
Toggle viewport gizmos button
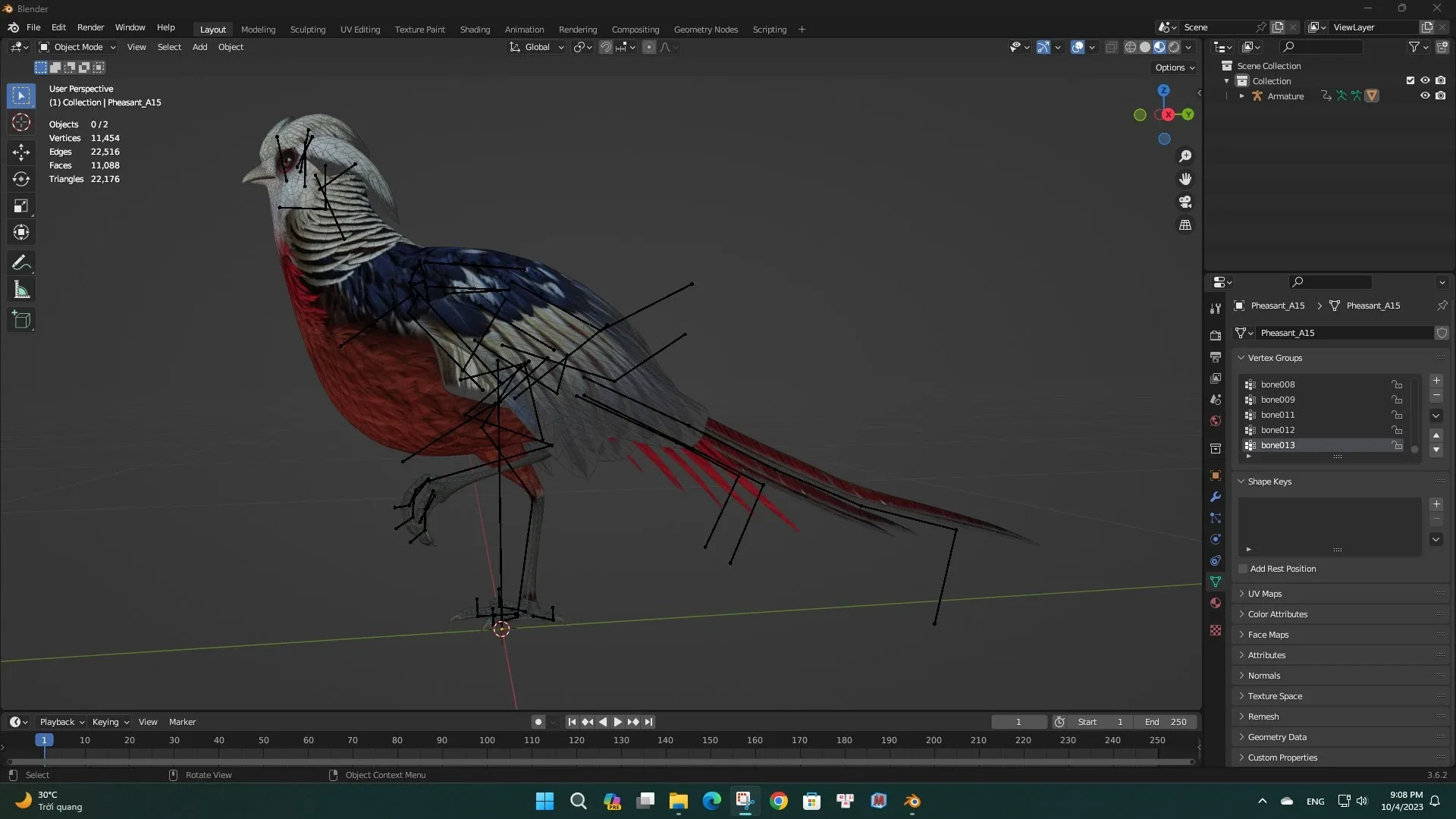tap(1043, 47)
